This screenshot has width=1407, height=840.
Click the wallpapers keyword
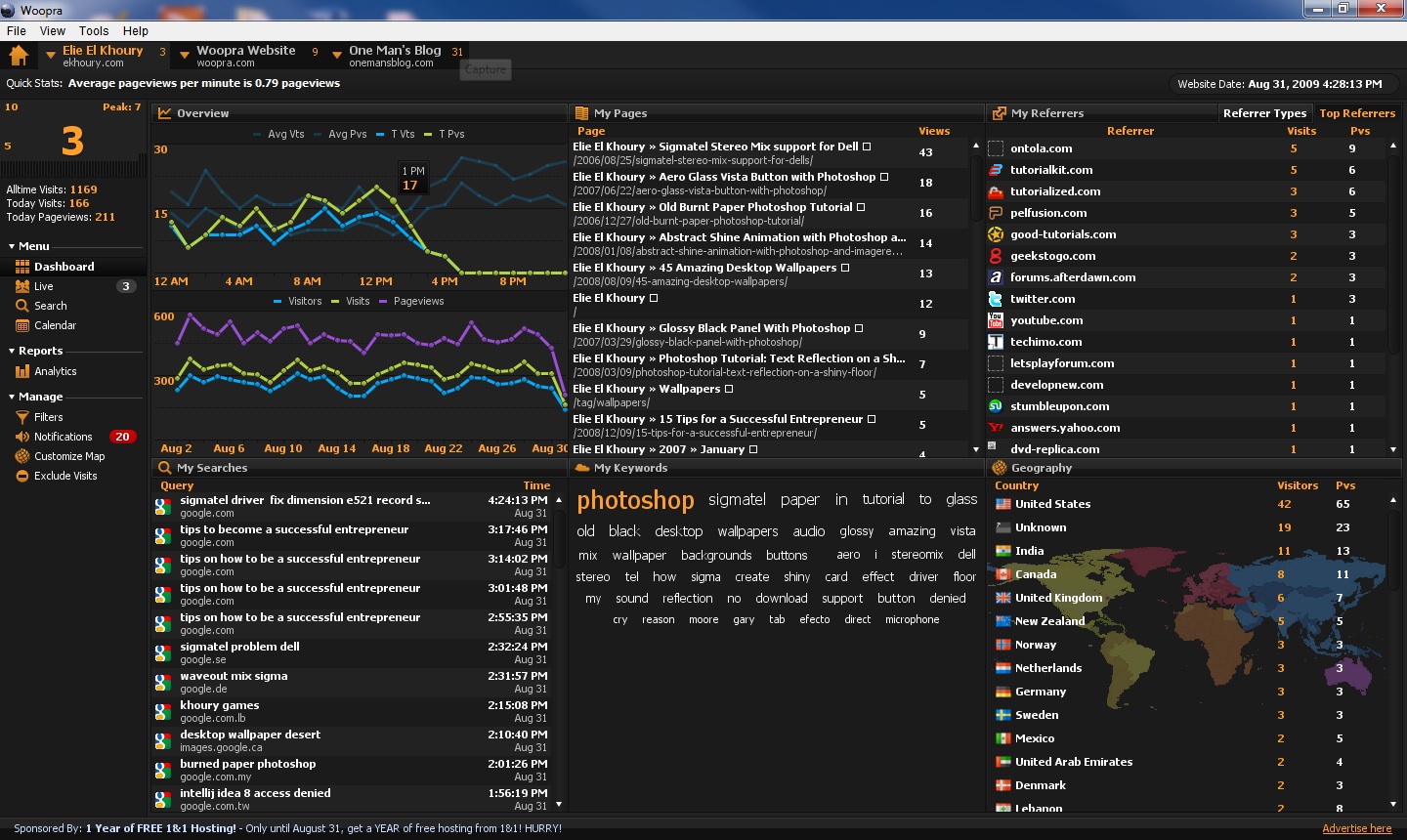pos(747,531)
